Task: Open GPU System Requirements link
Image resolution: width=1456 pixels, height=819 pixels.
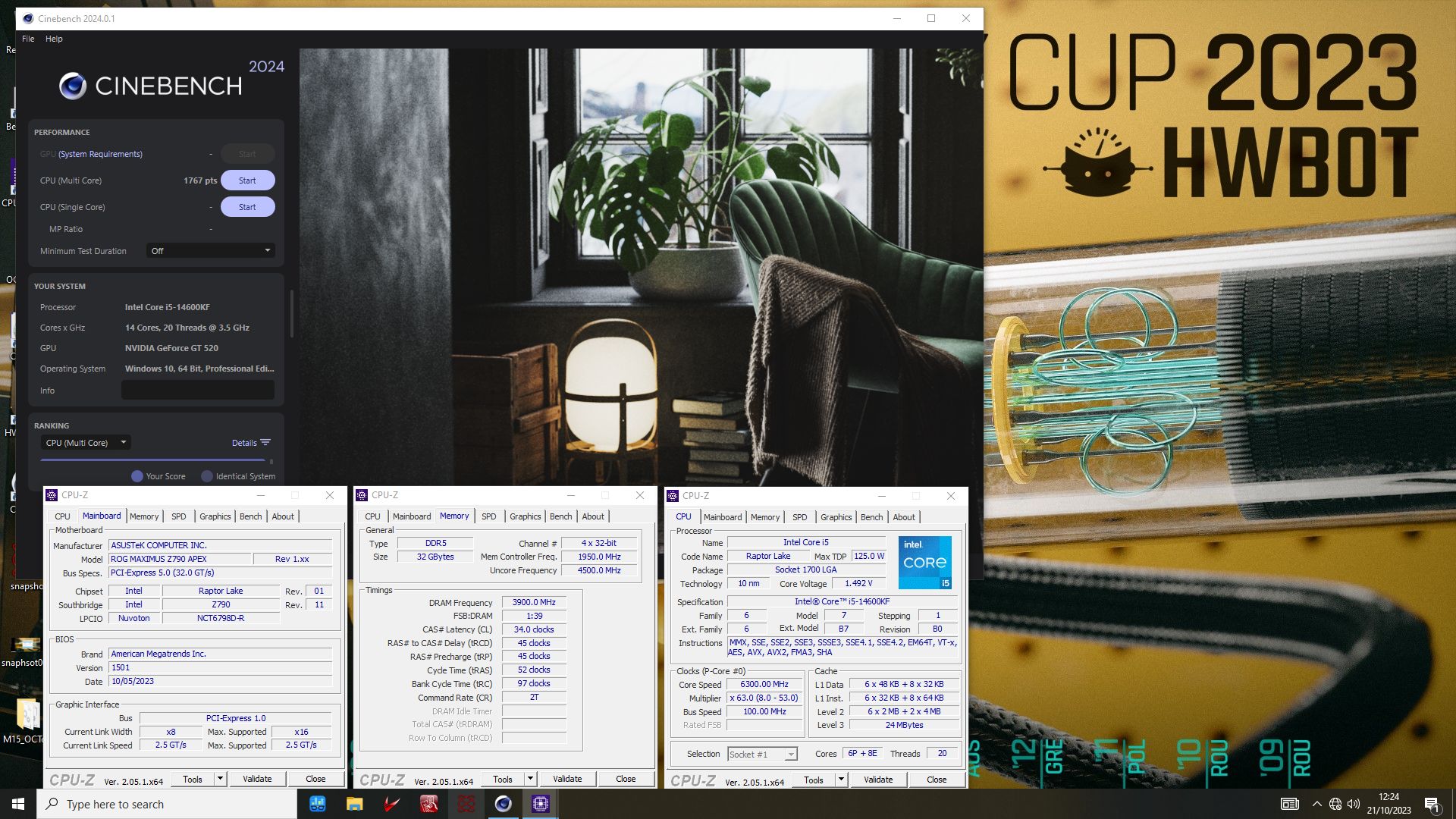Action: tap(100, 154)
